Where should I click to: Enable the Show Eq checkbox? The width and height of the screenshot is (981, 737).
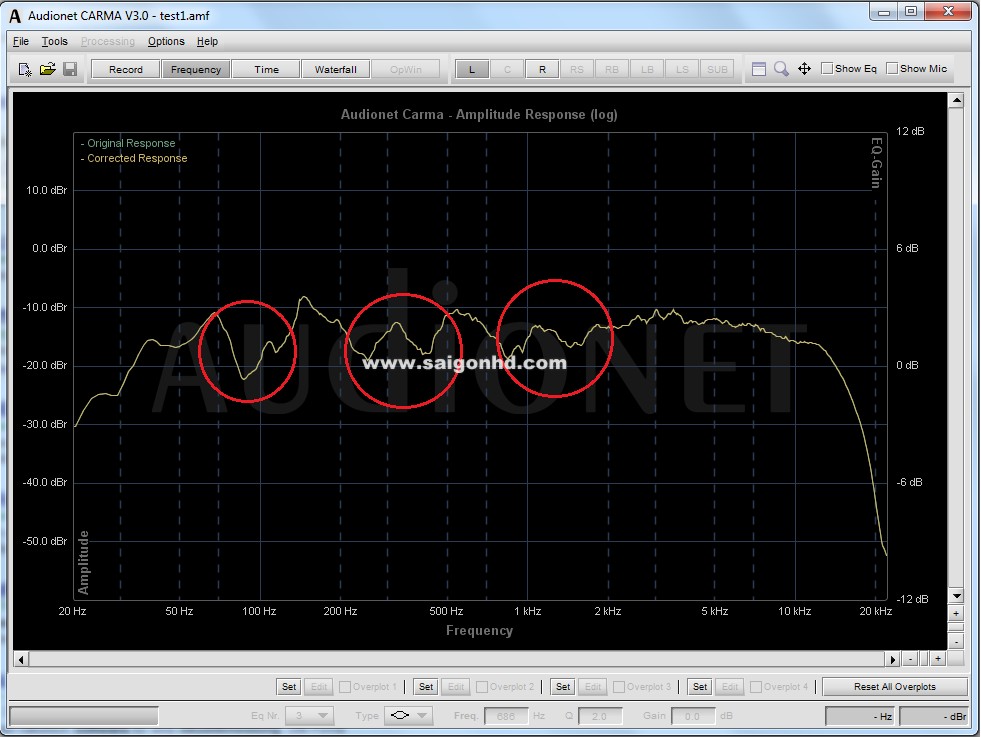[x=826, y=68]
